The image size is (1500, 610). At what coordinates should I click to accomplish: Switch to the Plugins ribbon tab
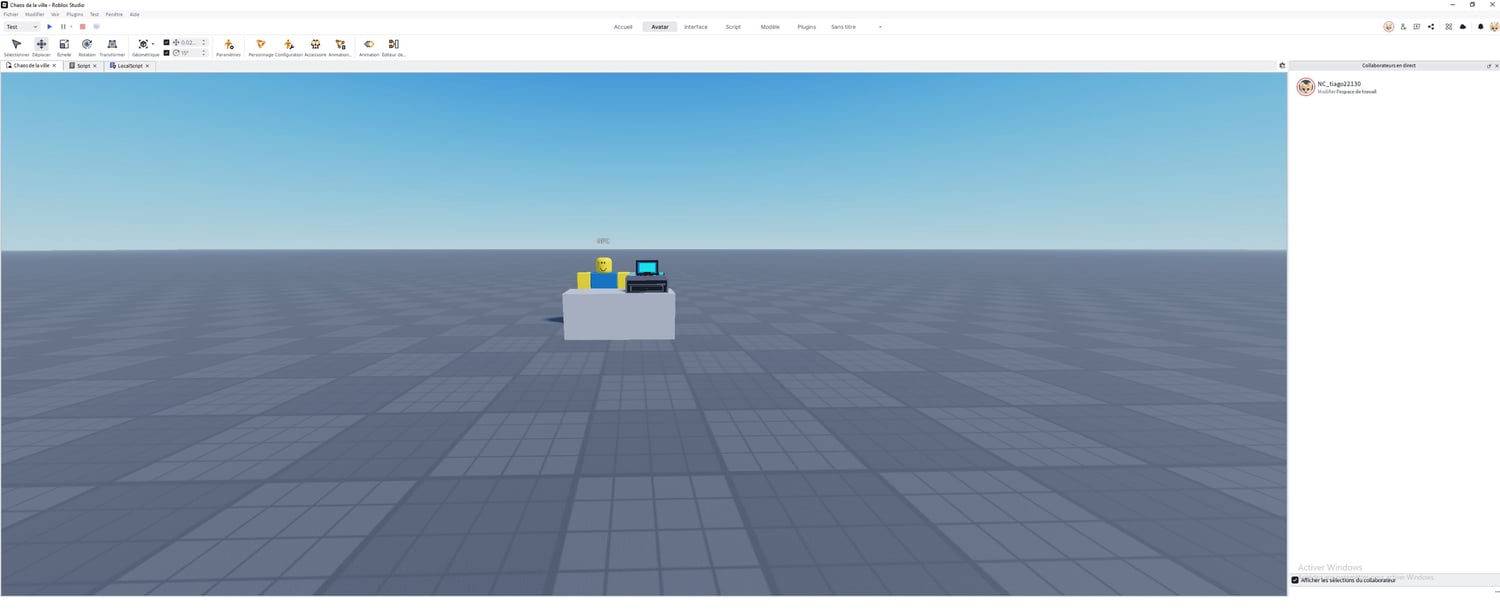(x=807, y=27)
